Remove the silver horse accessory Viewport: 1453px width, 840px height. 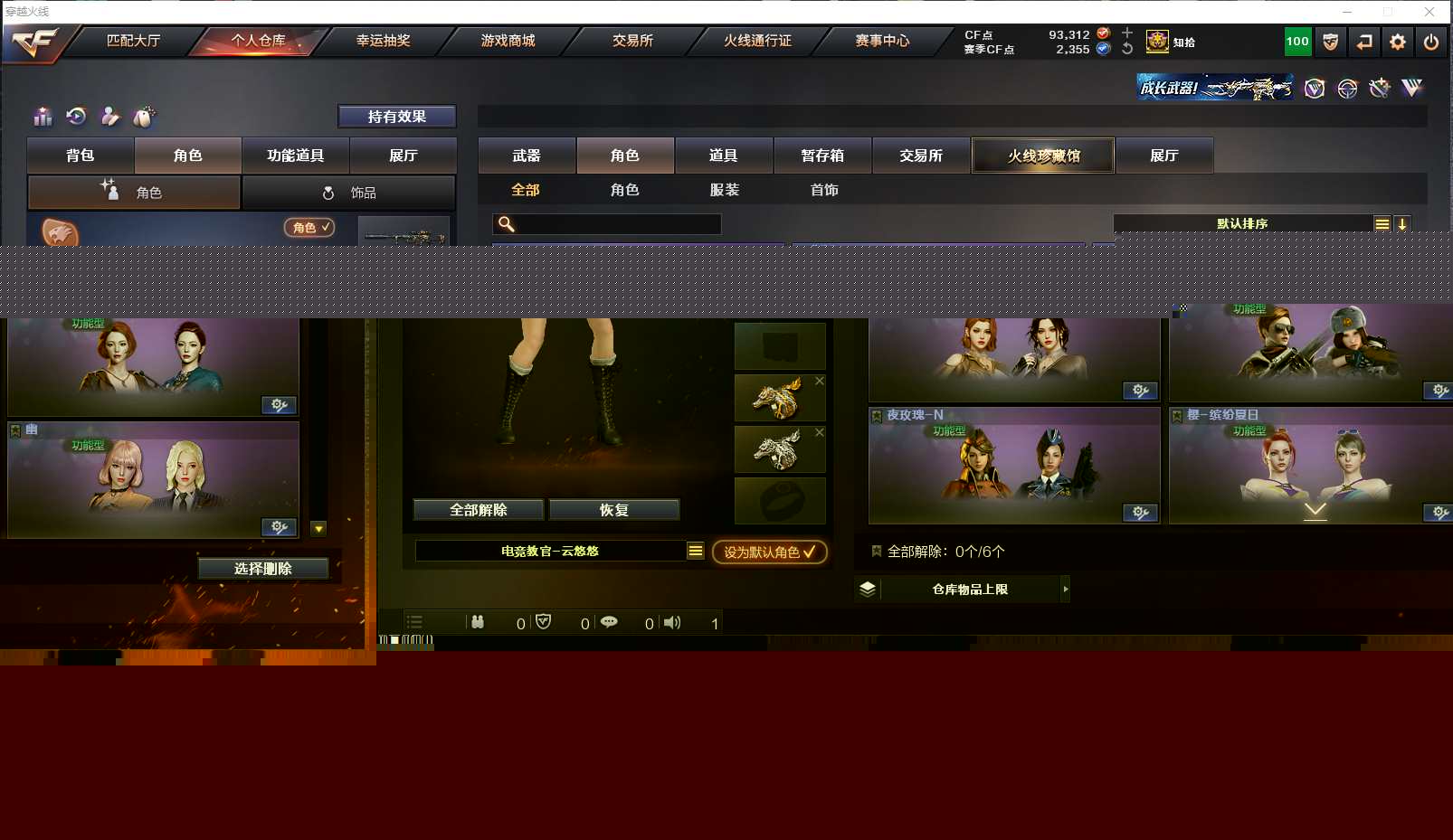[819, 432]
